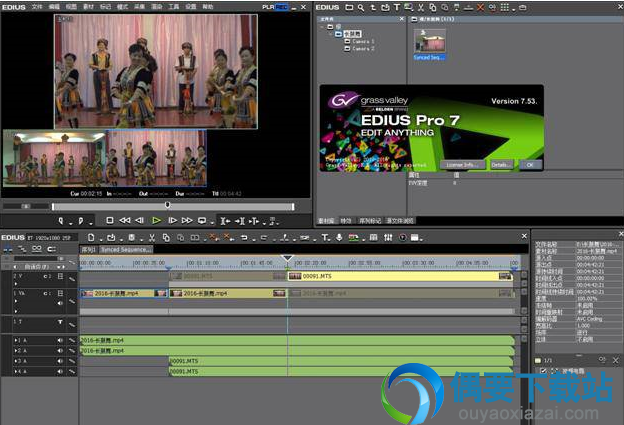624x425 pixels.
Task: Click Details in the About dialog
Action: point(501,165)
